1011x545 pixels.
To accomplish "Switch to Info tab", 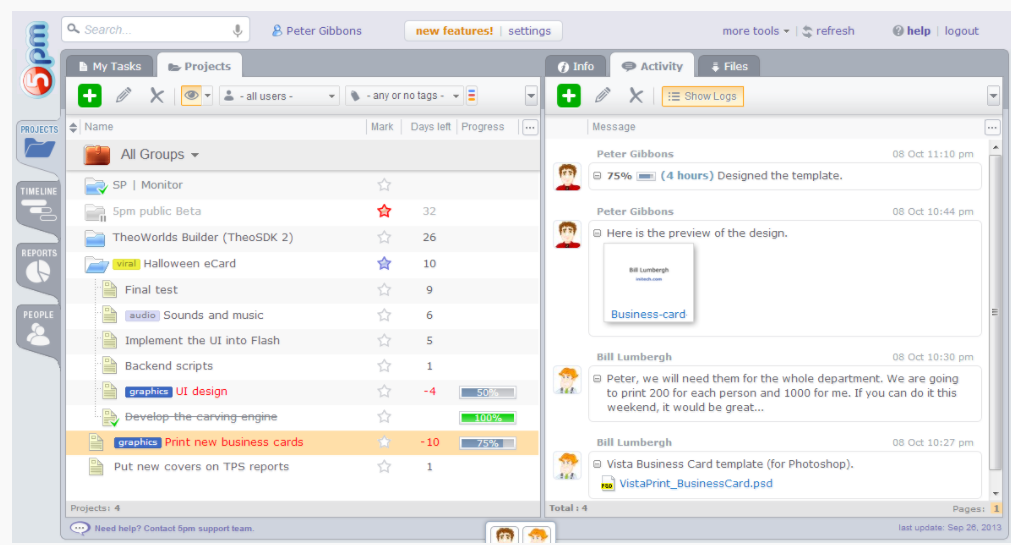I will (576, 66).
